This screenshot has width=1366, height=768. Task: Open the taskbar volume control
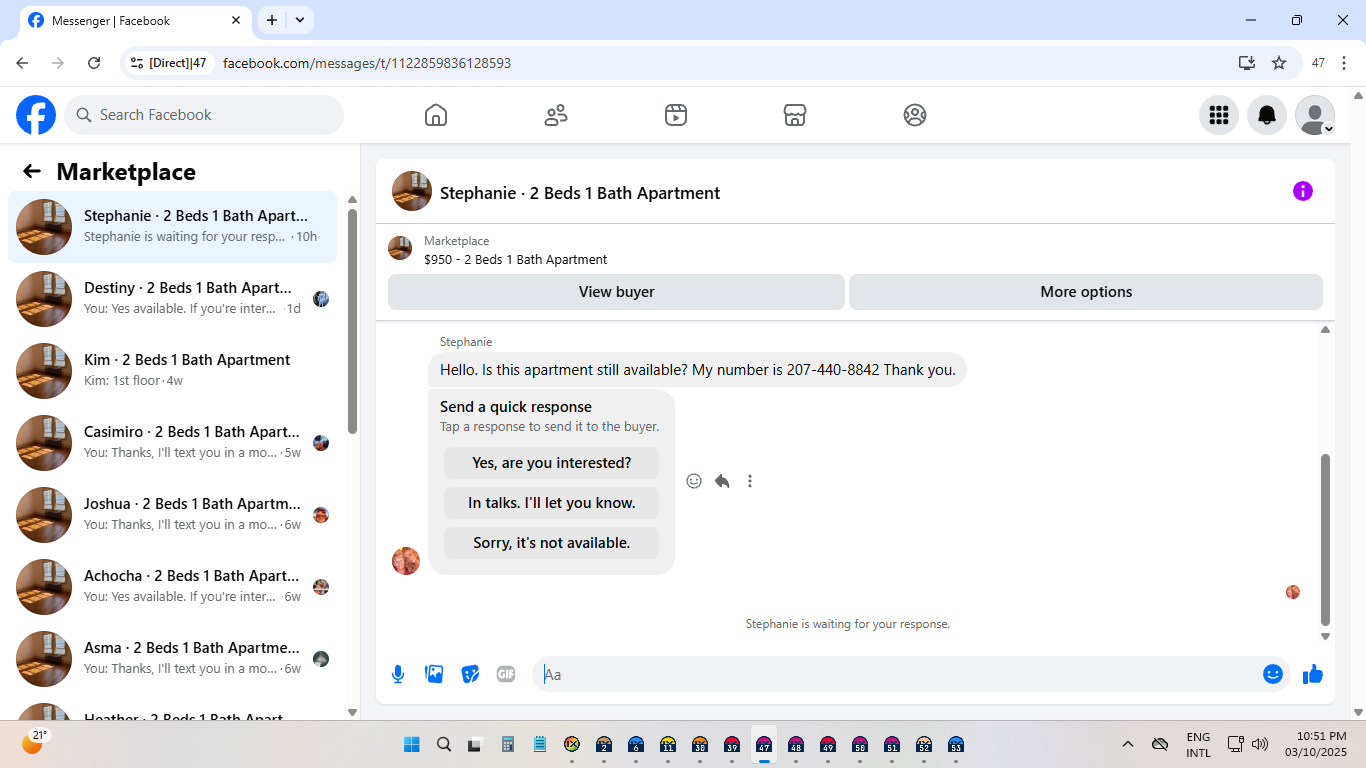pyautogui.click(x=1260, y=745)
